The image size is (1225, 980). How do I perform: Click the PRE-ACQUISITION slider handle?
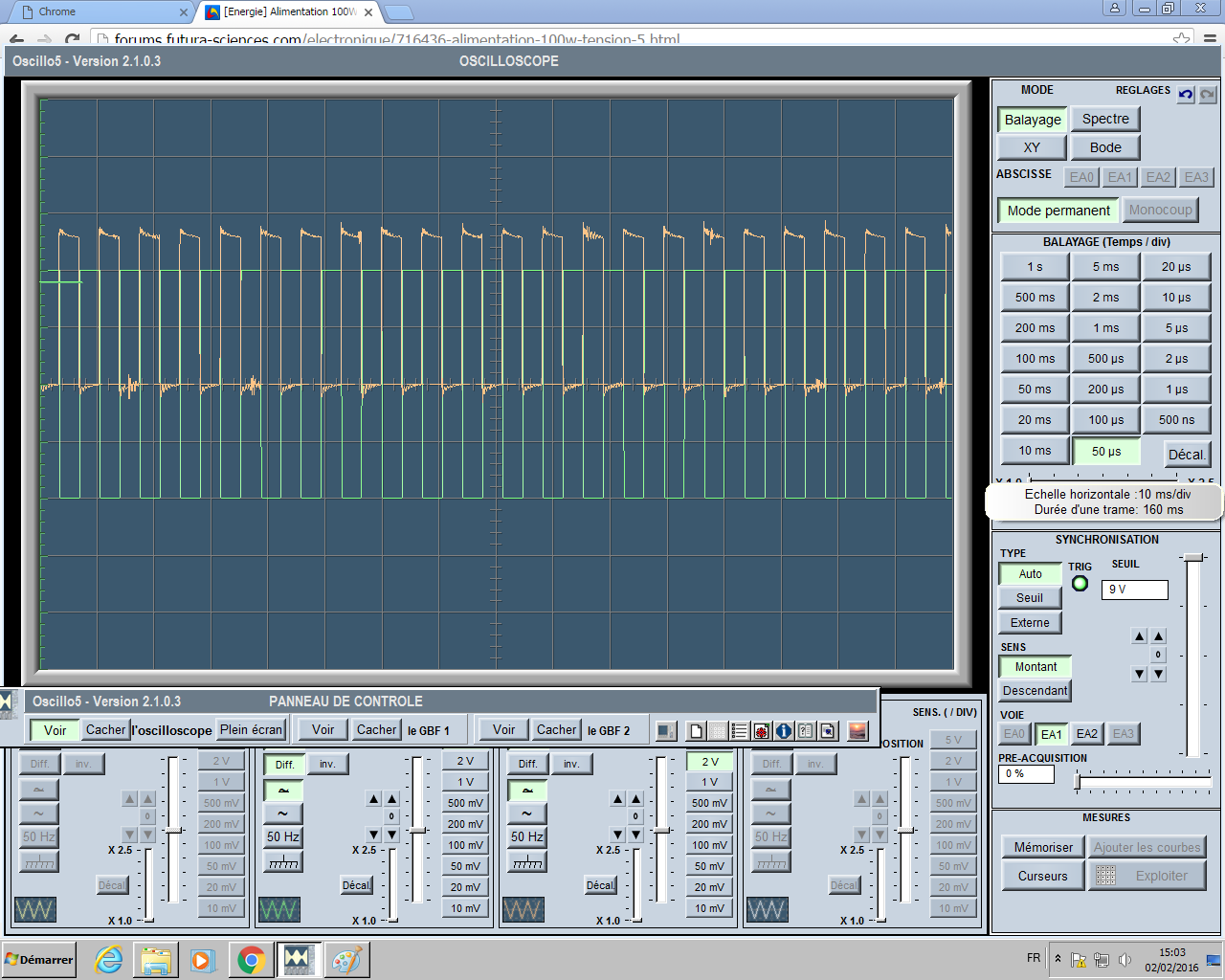coord(1078,783)
